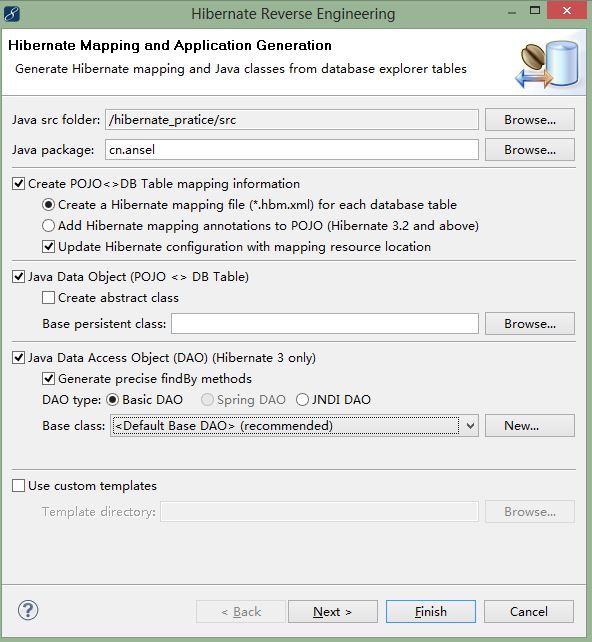The height and width of the screenshot is (642, 592).
Task: Click the help question mark icon
Action: point(28,610)
